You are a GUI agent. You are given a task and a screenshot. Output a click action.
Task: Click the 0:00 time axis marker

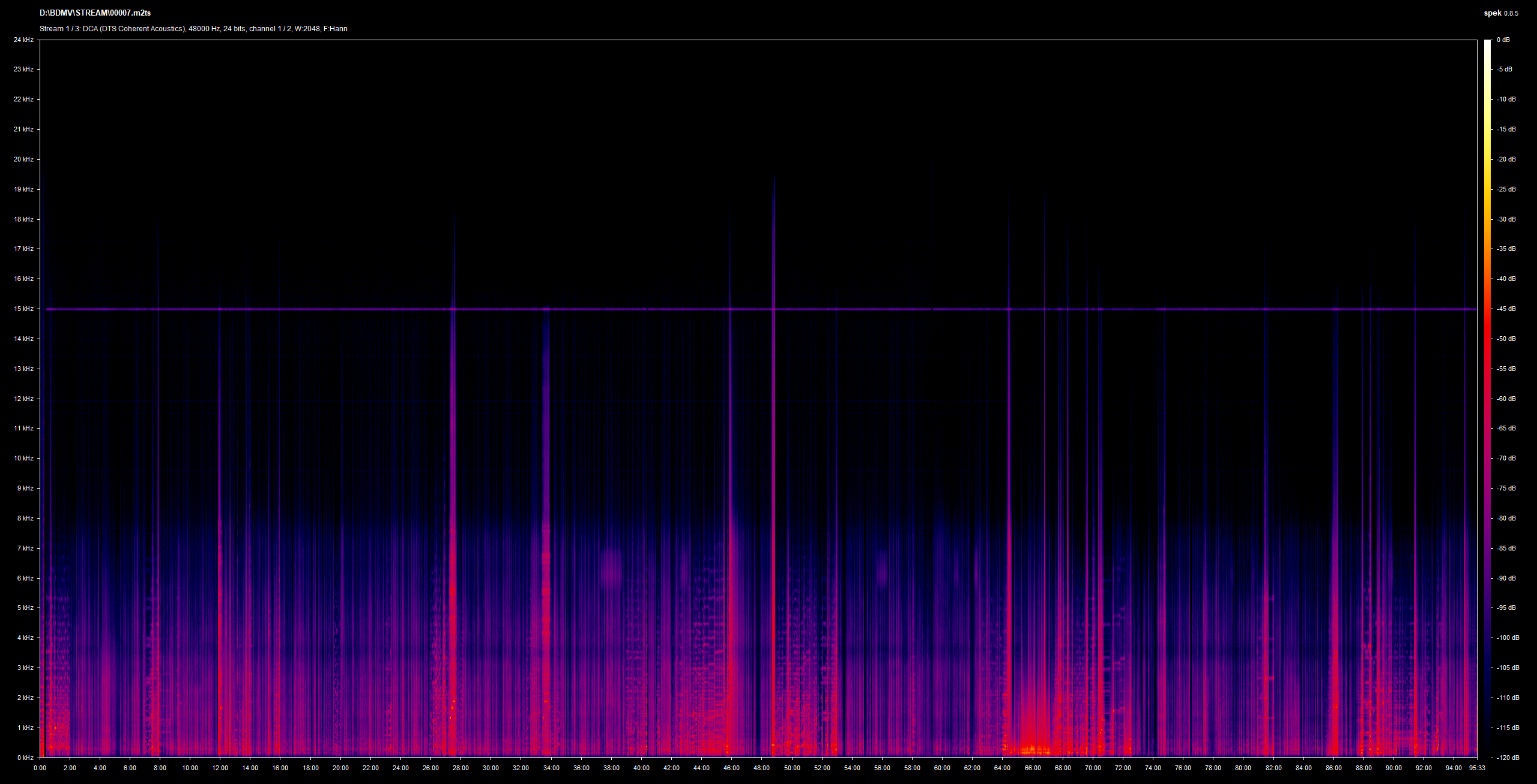[40, 768]
